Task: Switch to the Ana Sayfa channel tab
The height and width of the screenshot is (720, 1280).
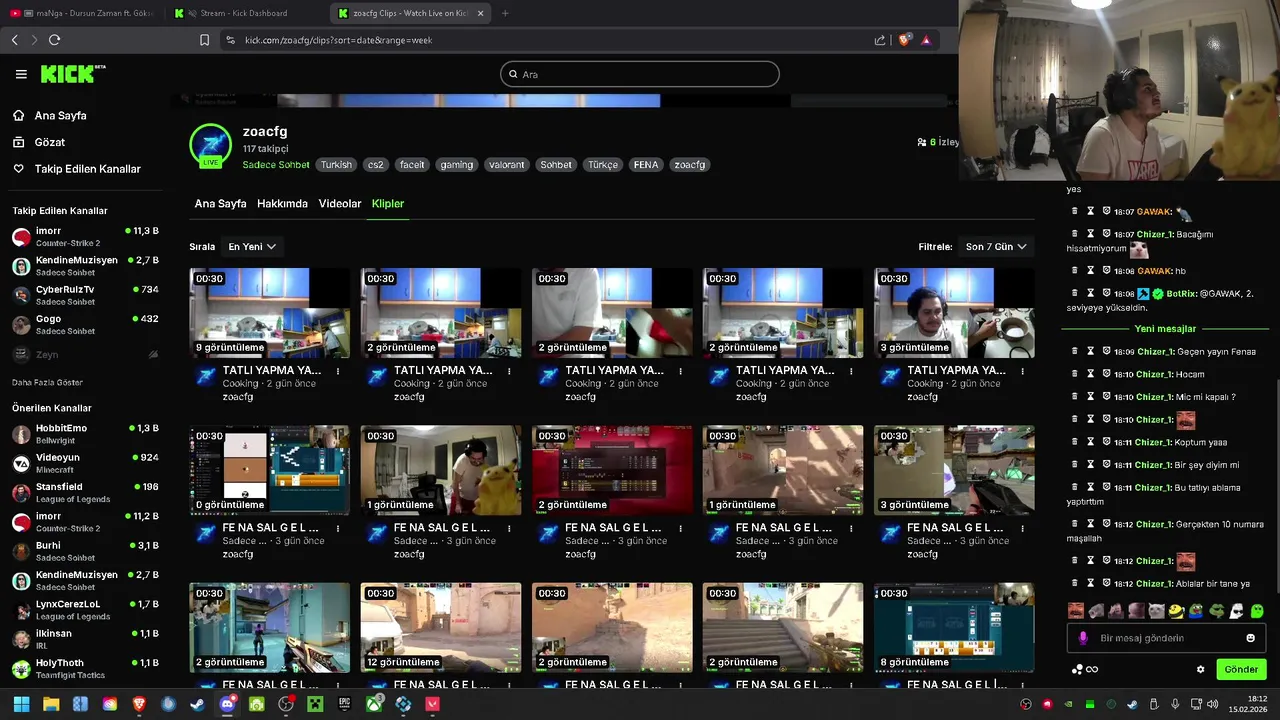Action: point(220,203)
